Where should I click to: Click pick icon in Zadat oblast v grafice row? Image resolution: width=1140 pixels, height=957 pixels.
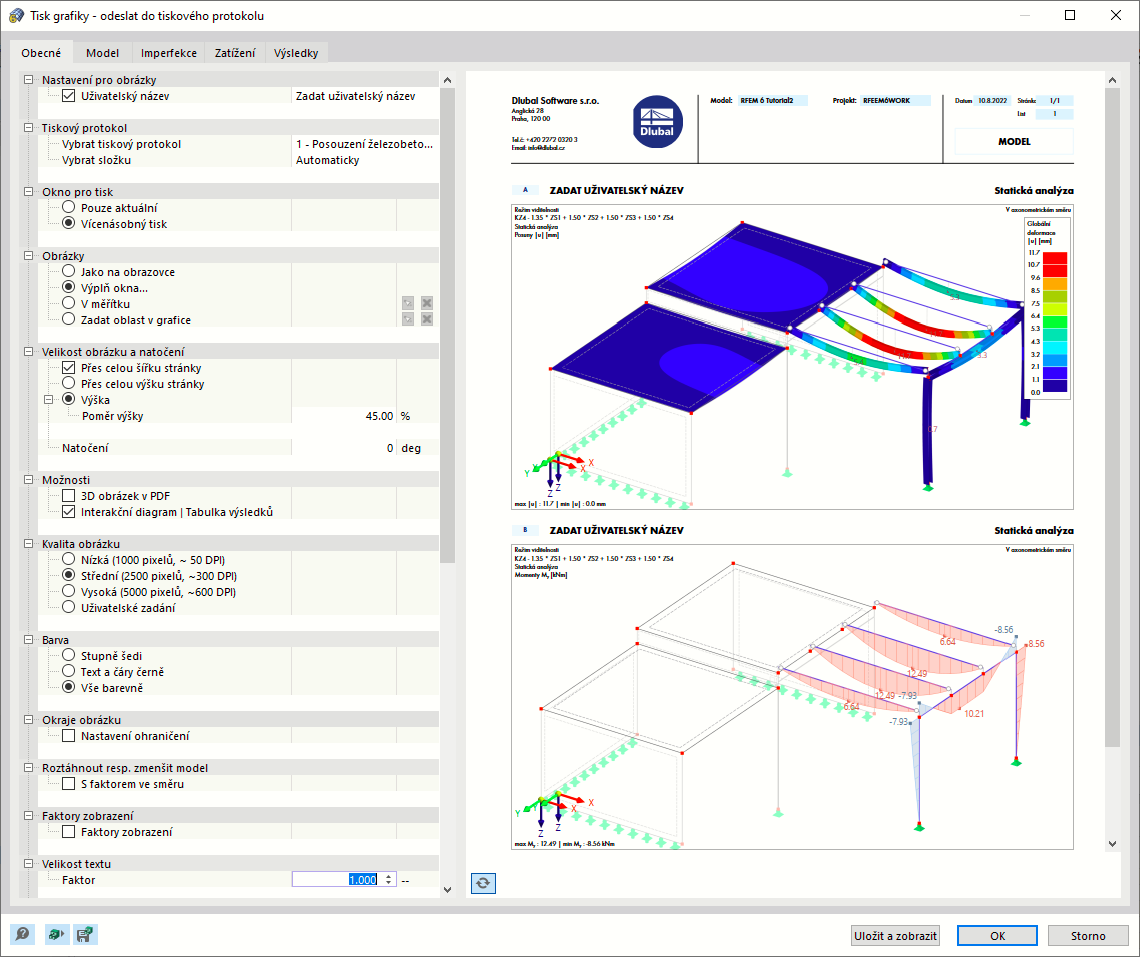click(408, 319)
